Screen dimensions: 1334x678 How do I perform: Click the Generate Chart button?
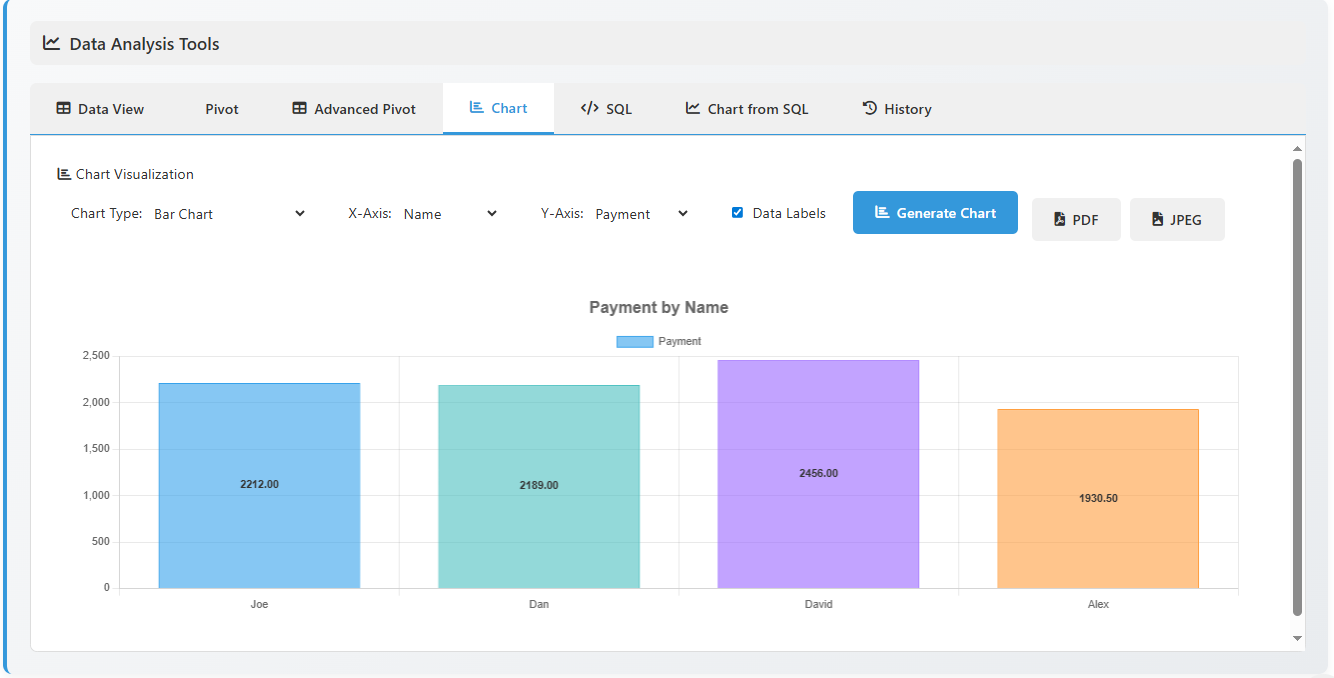point(934,212)
